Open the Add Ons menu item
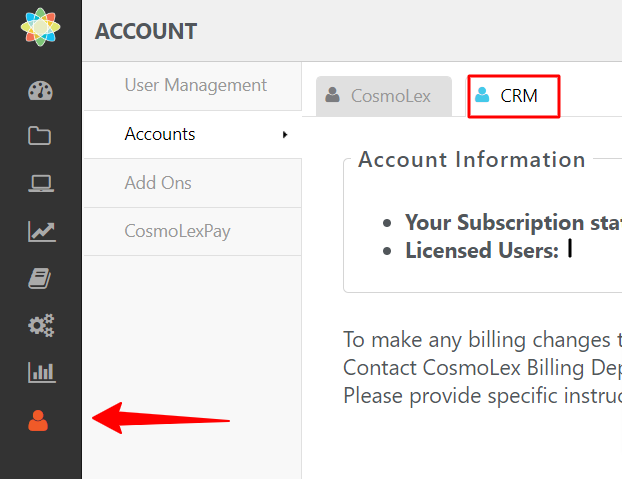Image resolution: width=622 pixels, height=479 pixels. pos(158,183)
